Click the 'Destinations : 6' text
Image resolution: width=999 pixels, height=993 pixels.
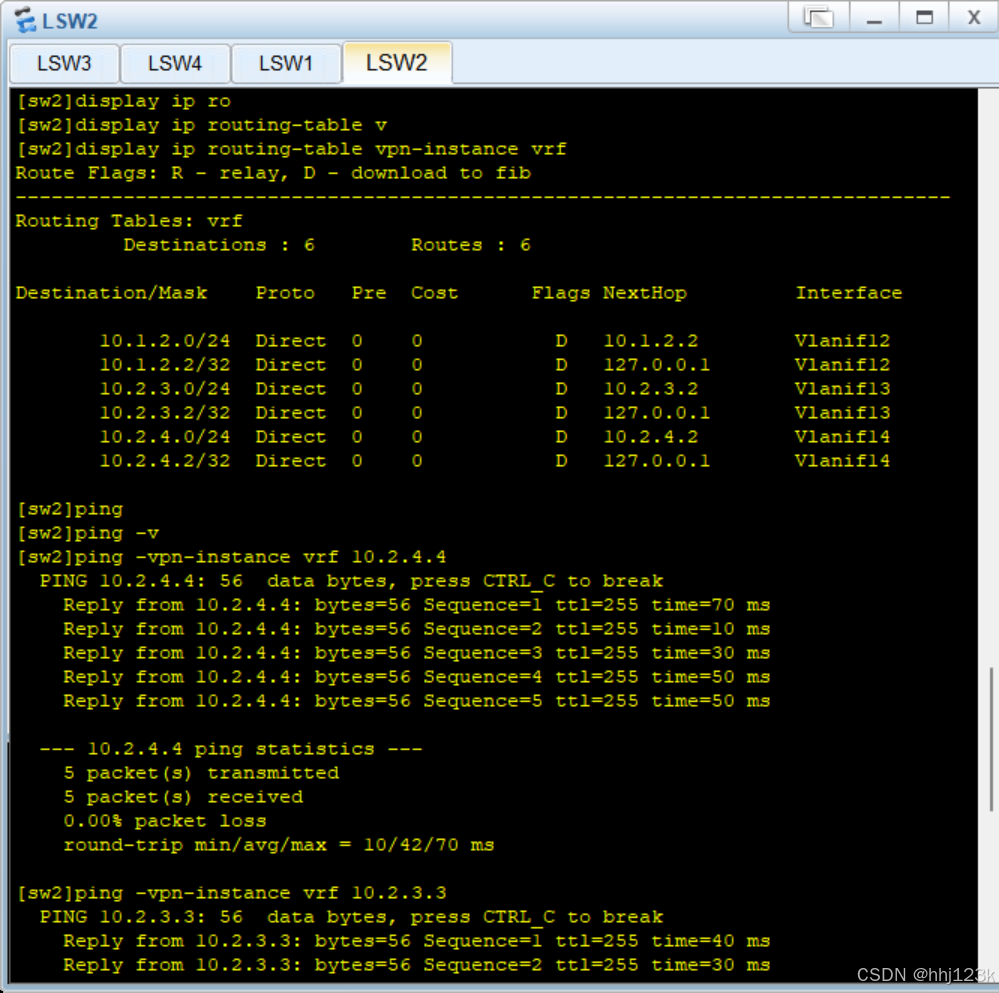[219, 245]
